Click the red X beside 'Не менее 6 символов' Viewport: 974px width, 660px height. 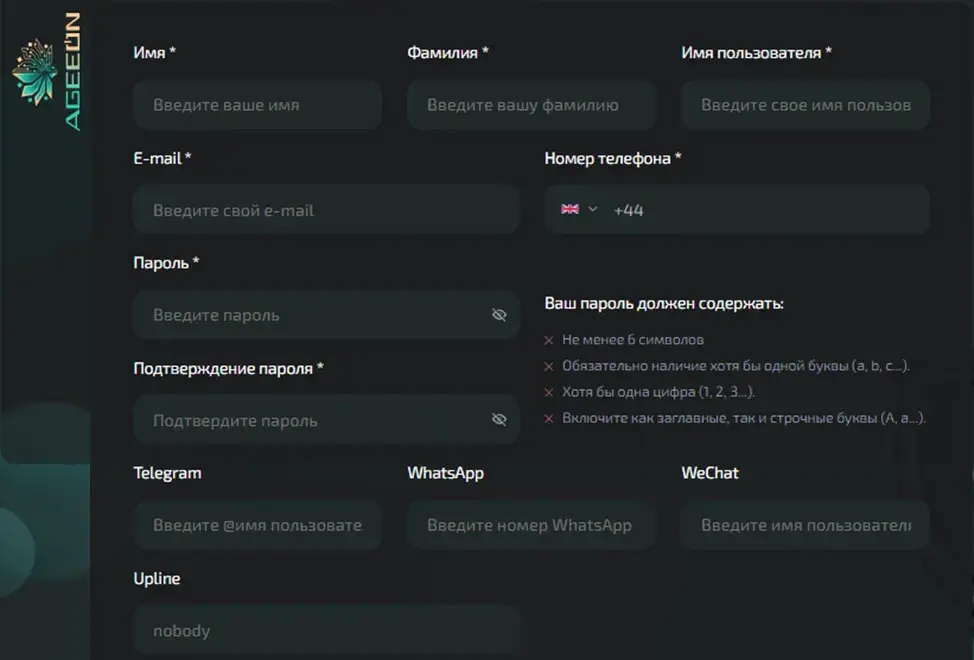pyautogui.click(x=548, y=340)
